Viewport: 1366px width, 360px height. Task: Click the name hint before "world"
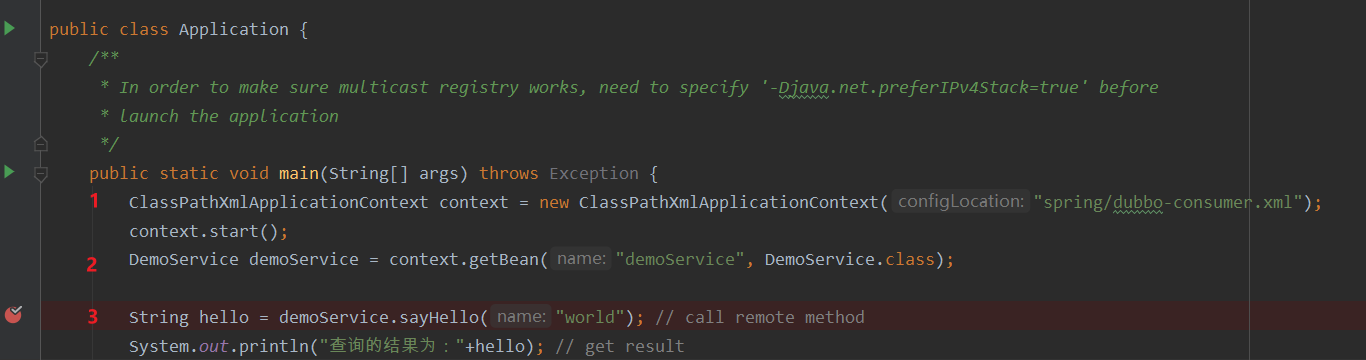pos(520,317)
